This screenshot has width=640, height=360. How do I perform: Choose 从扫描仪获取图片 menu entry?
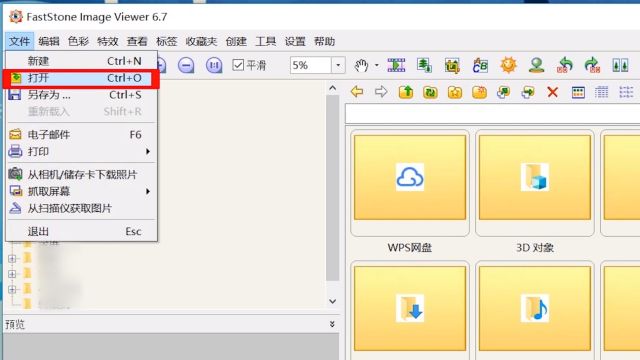click(x=82, y=208)
